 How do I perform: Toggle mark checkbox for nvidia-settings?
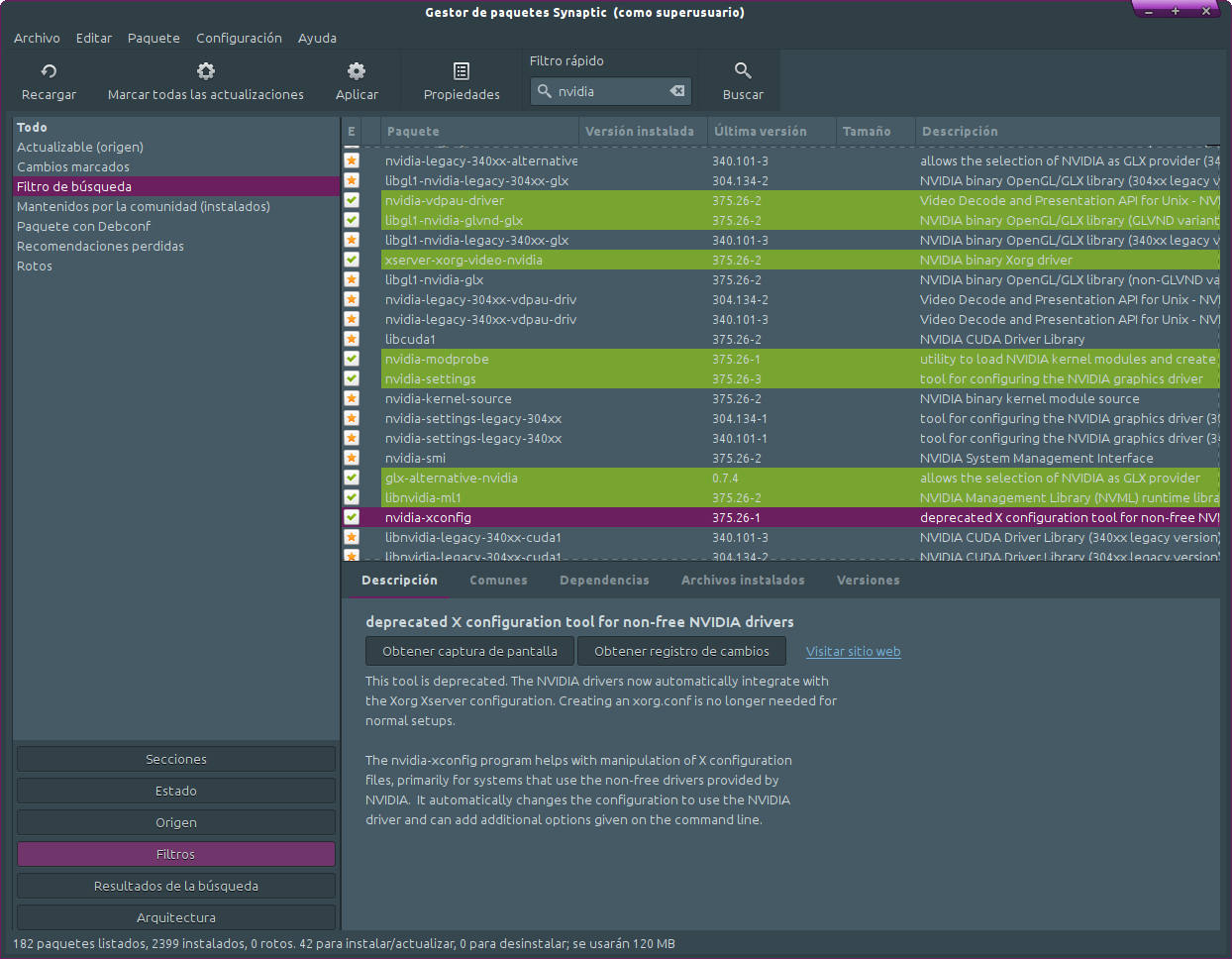point(352,378)
